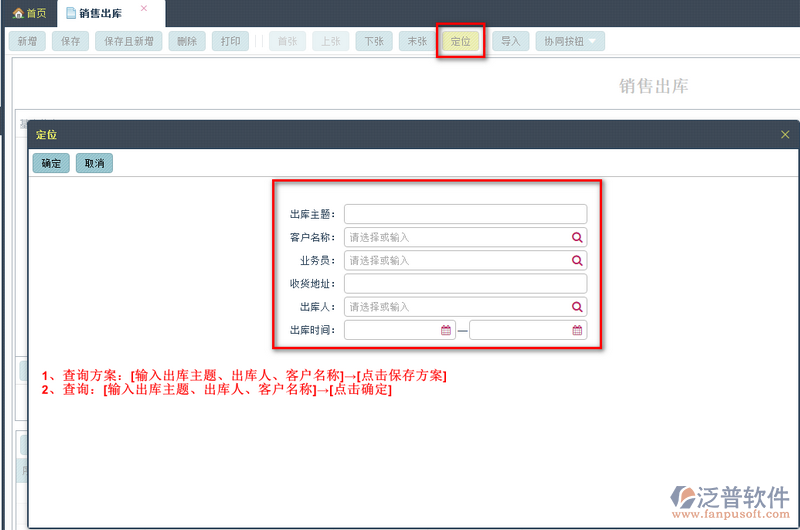Click the home icon on 首页 tab
The image size is (800, 530).
click(x=18, y=13)
